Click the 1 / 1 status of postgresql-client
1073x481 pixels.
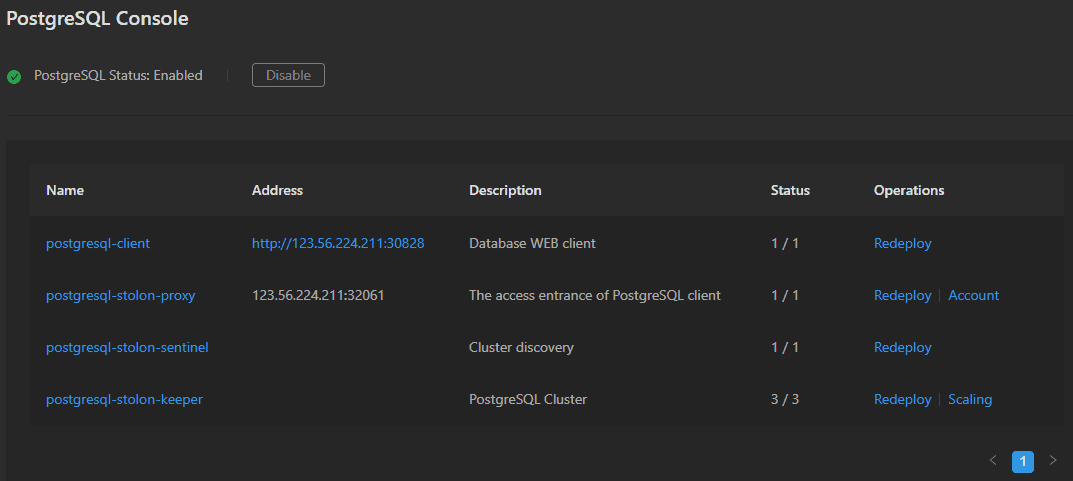[x=785, y=243]
